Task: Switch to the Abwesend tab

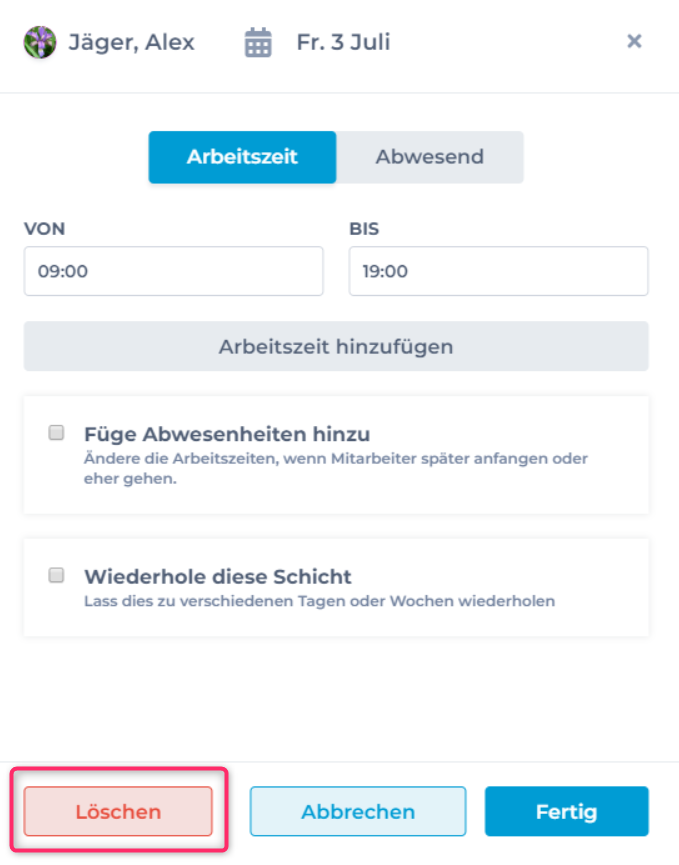Action: pos(429,157)
